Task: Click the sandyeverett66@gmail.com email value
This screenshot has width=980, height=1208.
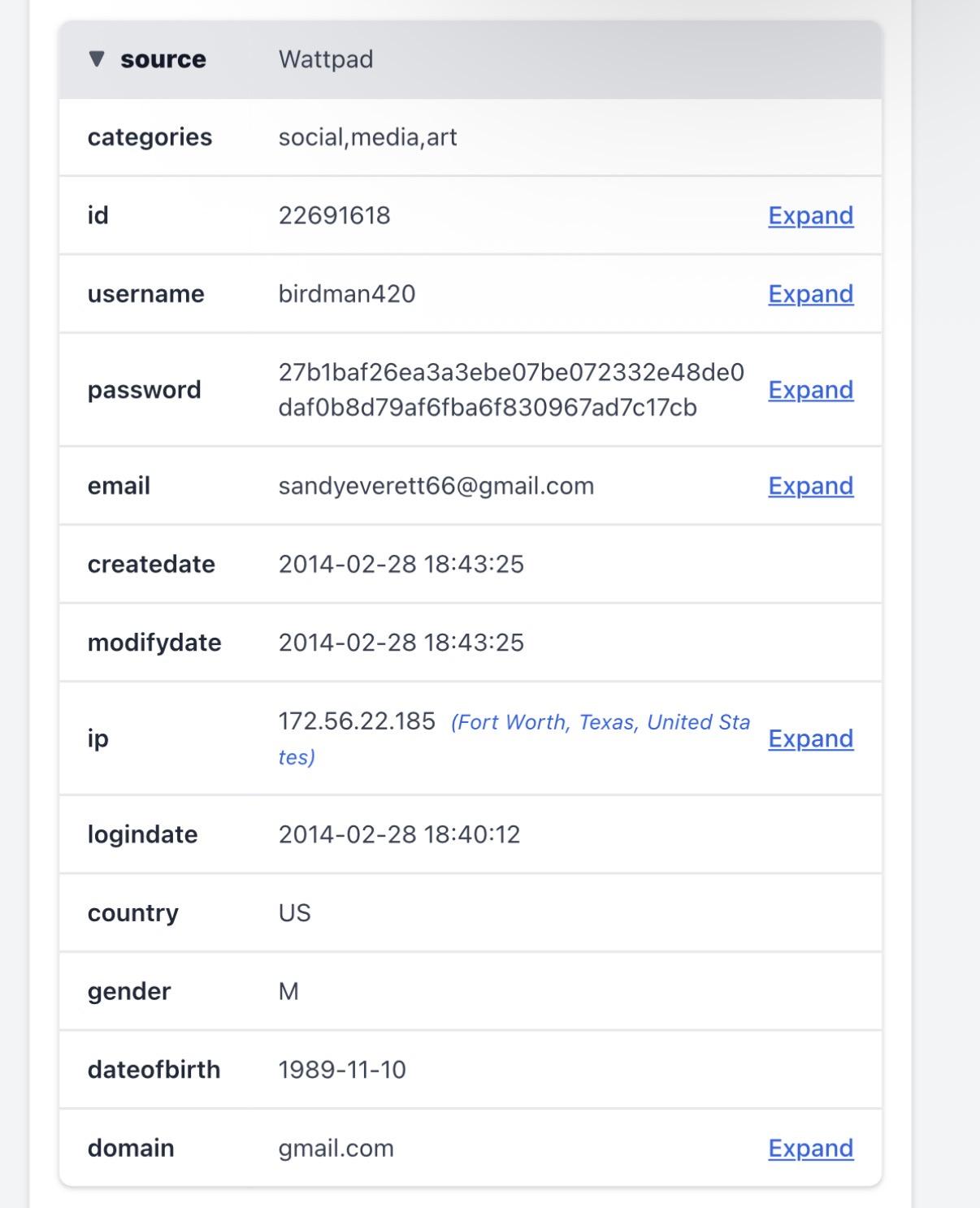Action: click(x=436, y=486)
